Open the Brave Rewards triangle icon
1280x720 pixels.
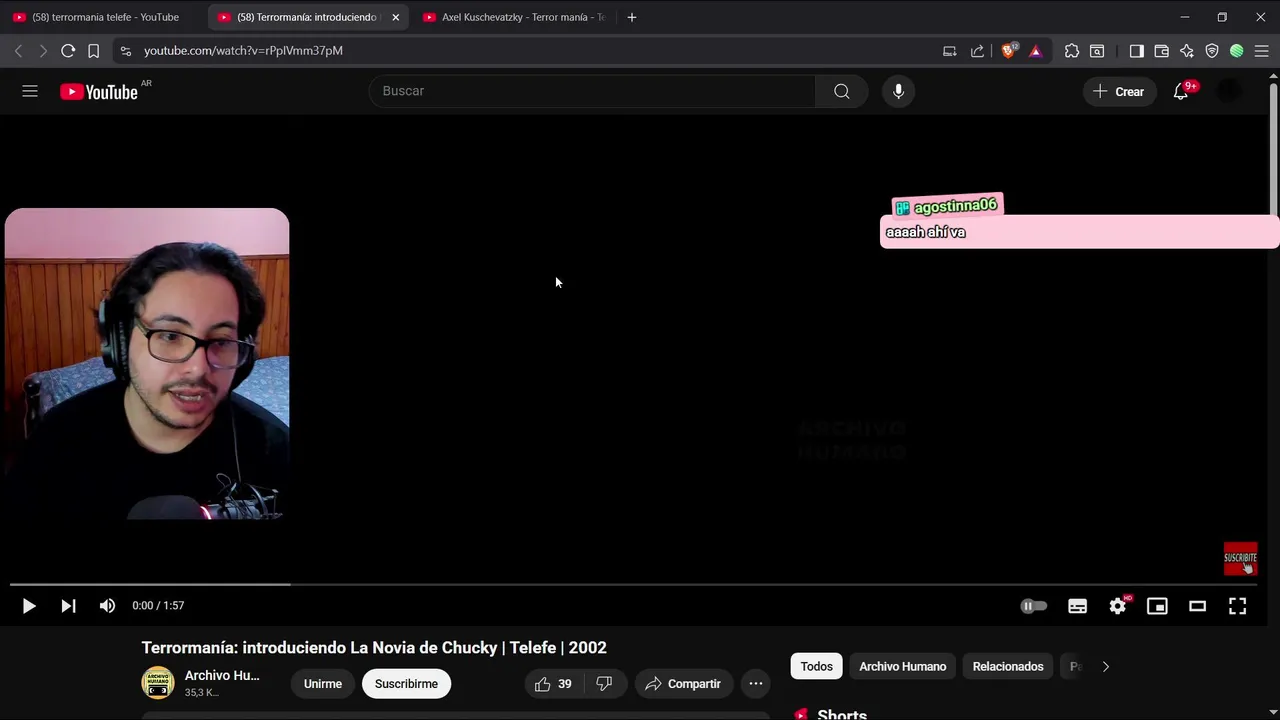coord(1035,51)
